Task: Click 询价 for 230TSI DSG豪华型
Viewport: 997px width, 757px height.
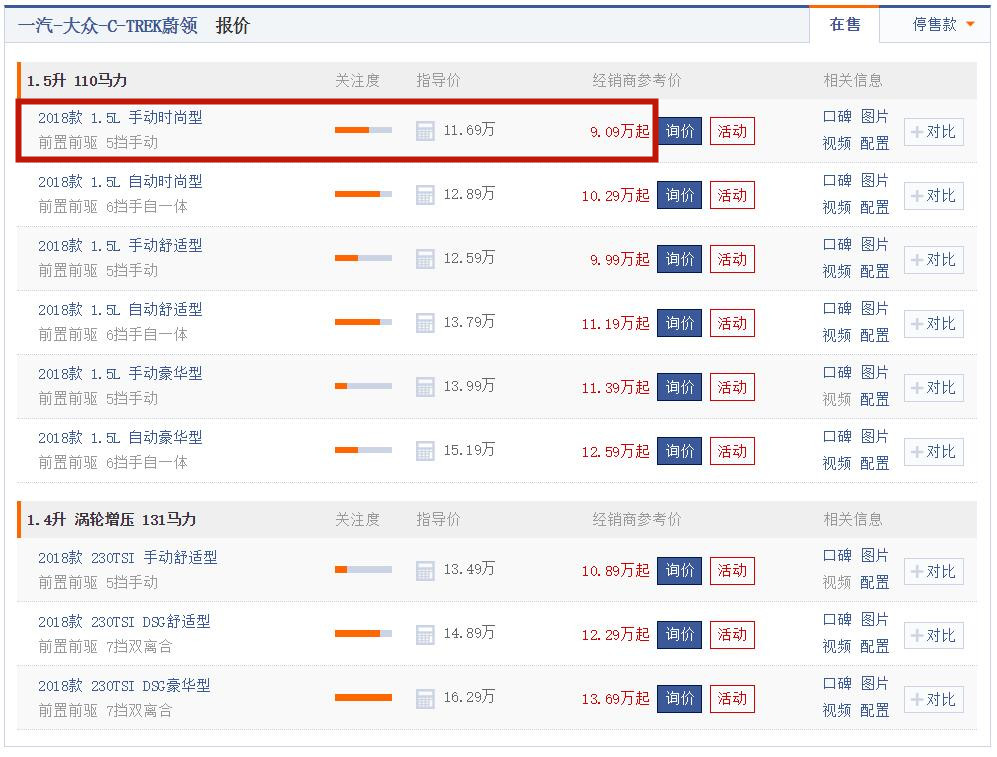Action: [679, 699]
